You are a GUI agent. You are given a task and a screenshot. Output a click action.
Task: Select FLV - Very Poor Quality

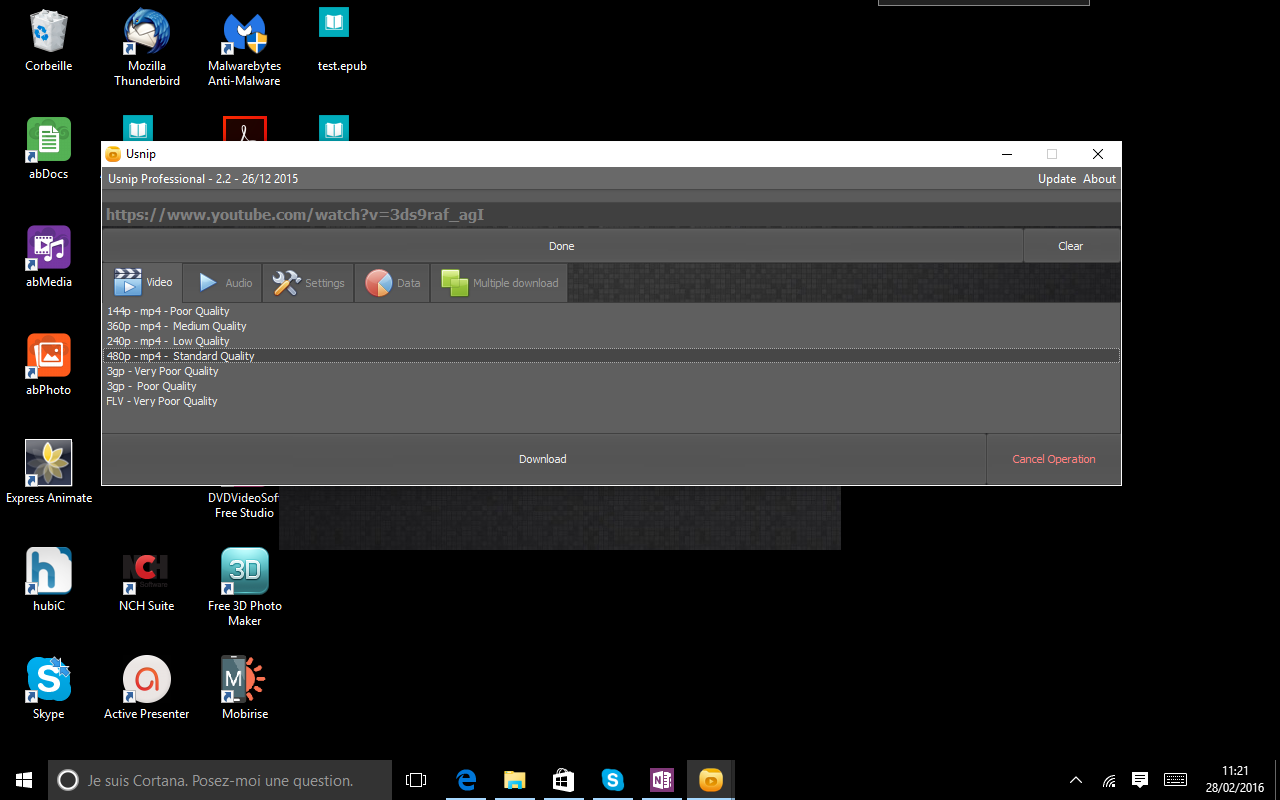tap(611, 401)
